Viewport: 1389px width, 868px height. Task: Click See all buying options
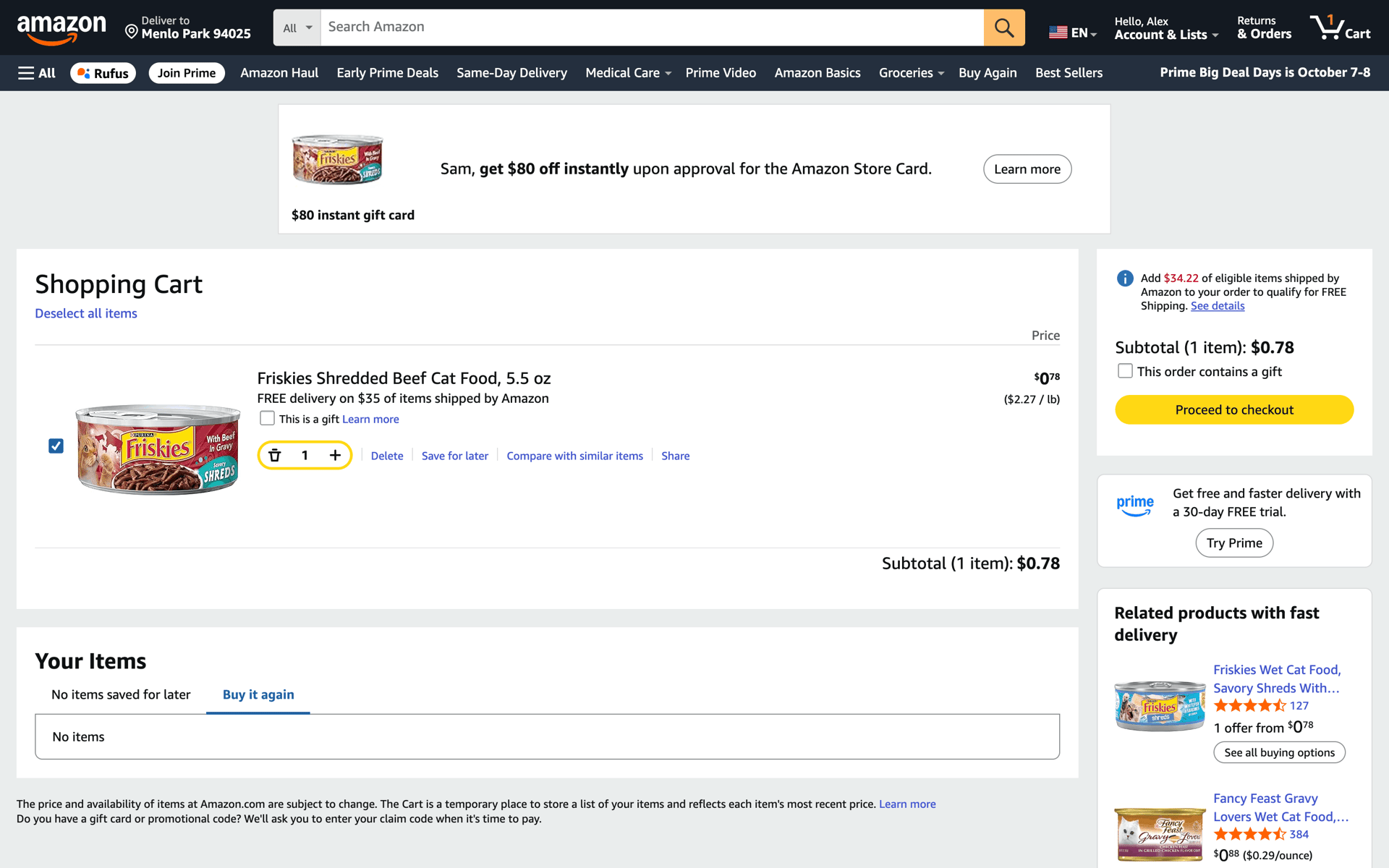1279,752
